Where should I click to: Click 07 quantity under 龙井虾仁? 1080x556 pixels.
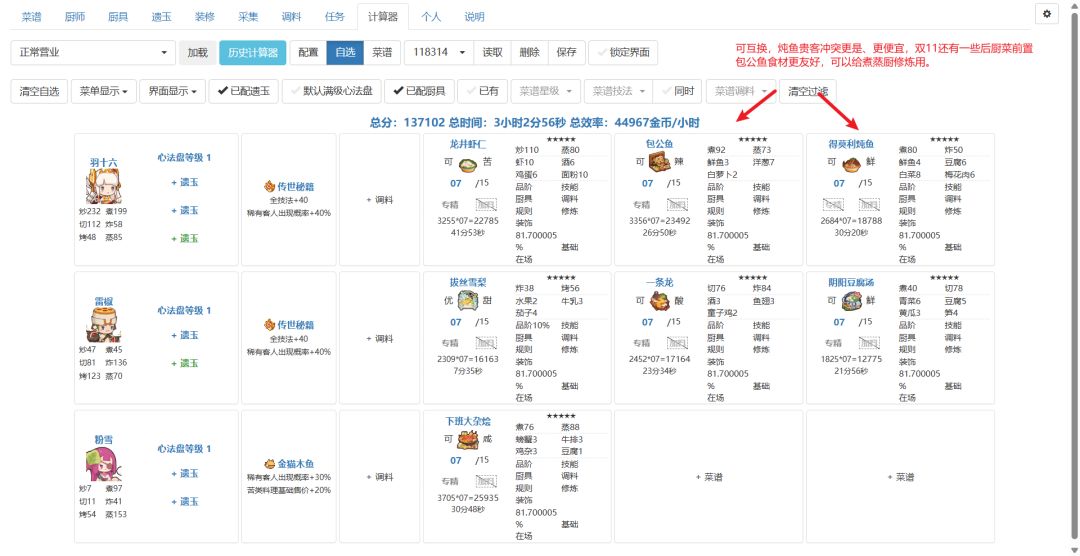(455, 184)
